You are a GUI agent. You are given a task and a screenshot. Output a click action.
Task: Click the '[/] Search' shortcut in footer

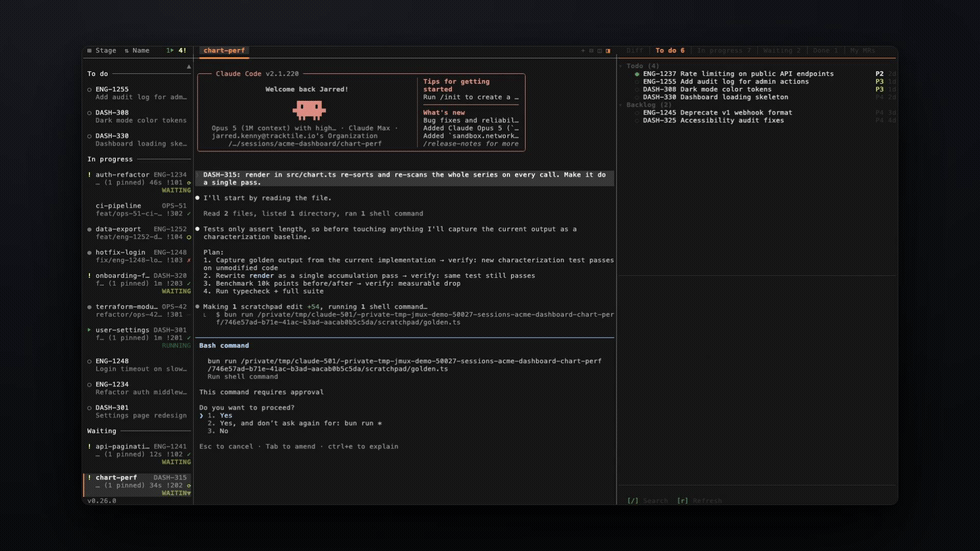[x=648, y=501]
